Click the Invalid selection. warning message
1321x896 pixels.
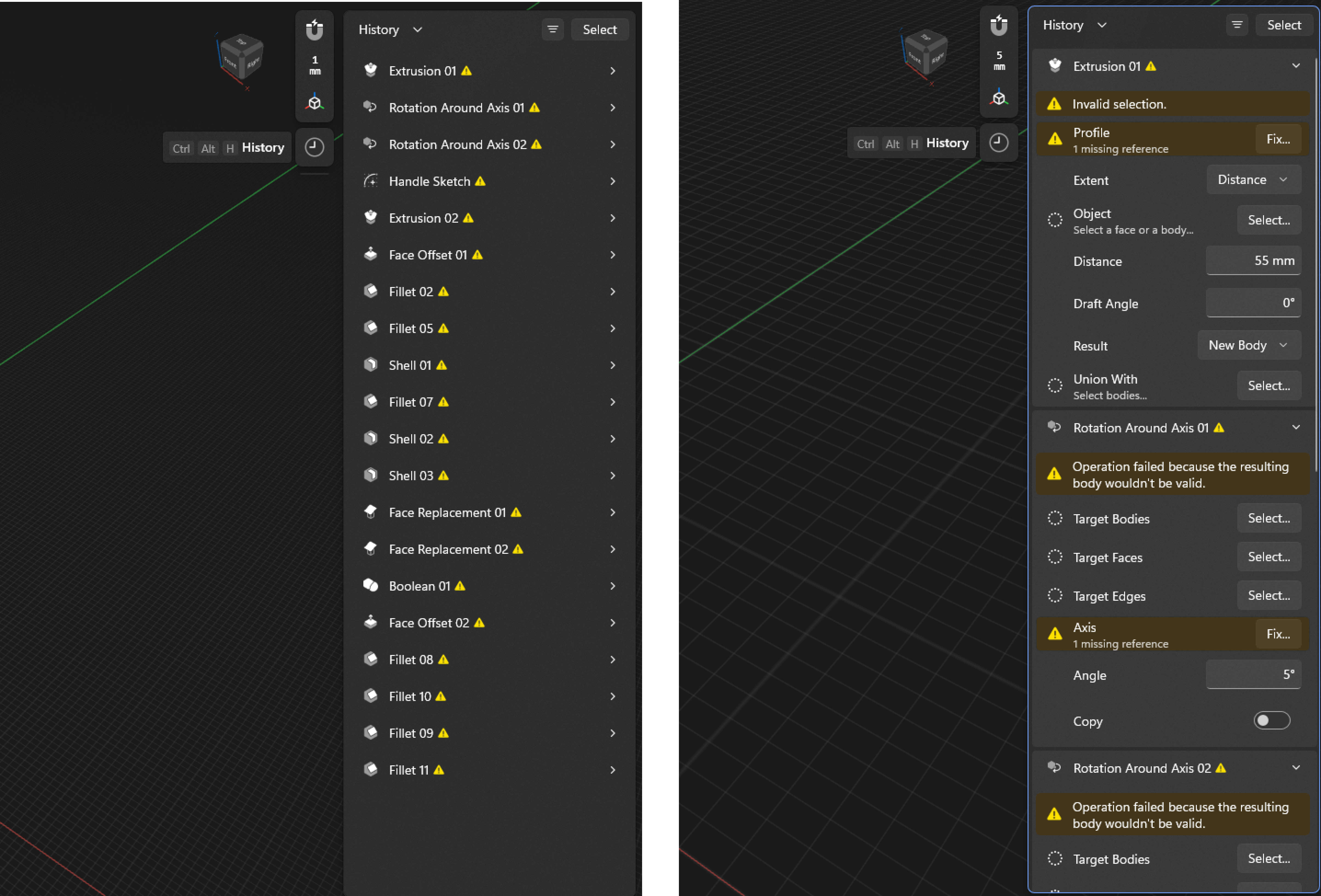pyautogui.click(x=1173, y=104)
